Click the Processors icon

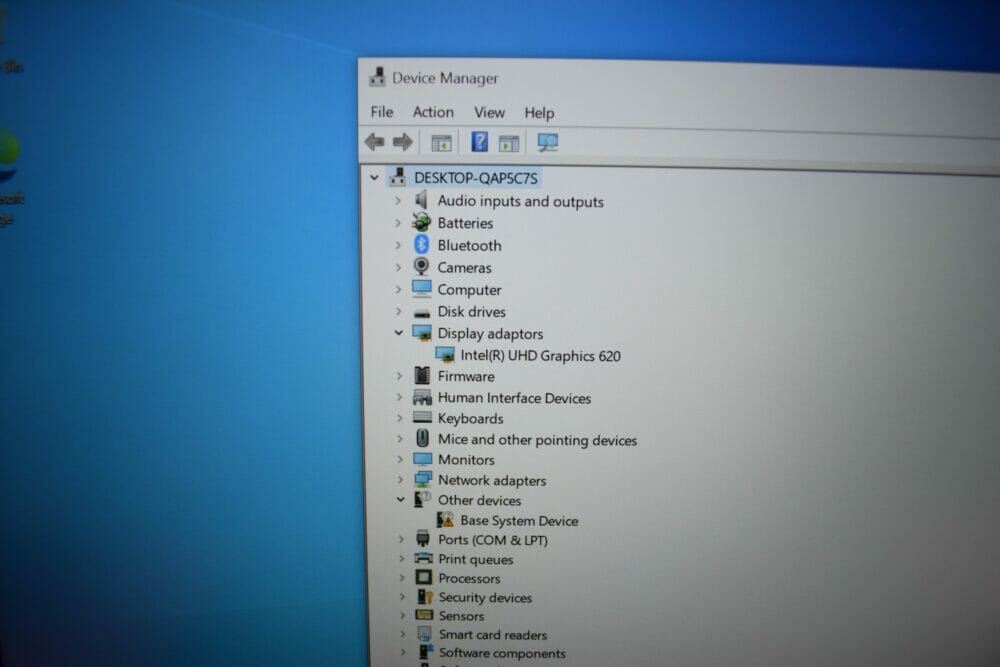click(423, 578)
